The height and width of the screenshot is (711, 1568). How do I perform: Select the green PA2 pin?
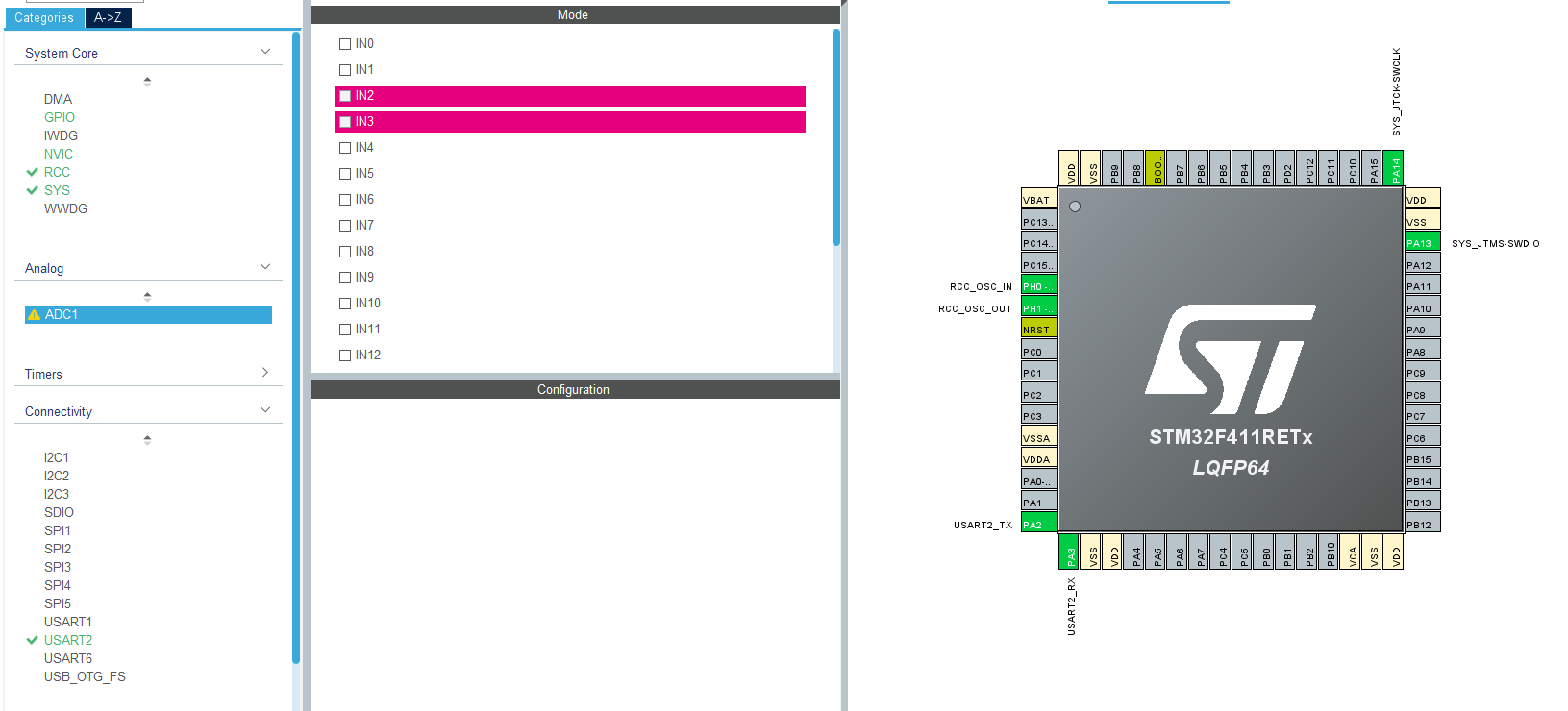click(x=1039, y=525)
